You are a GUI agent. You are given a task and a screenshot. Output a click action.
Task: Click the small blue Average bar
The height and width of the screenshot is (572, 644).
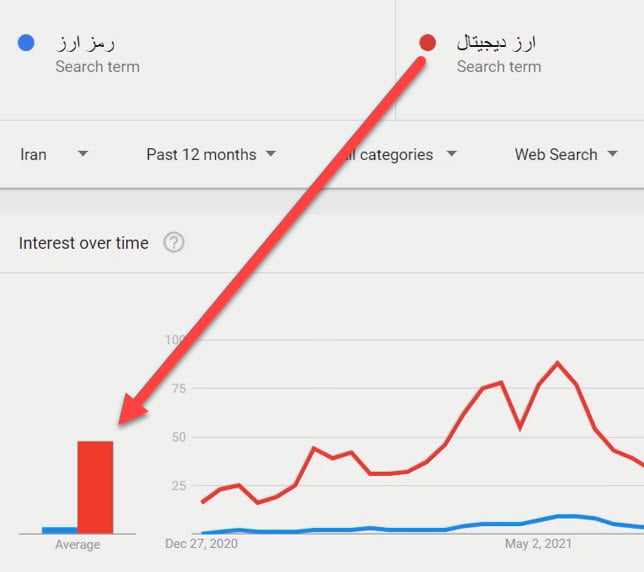[x=59, y=530]
